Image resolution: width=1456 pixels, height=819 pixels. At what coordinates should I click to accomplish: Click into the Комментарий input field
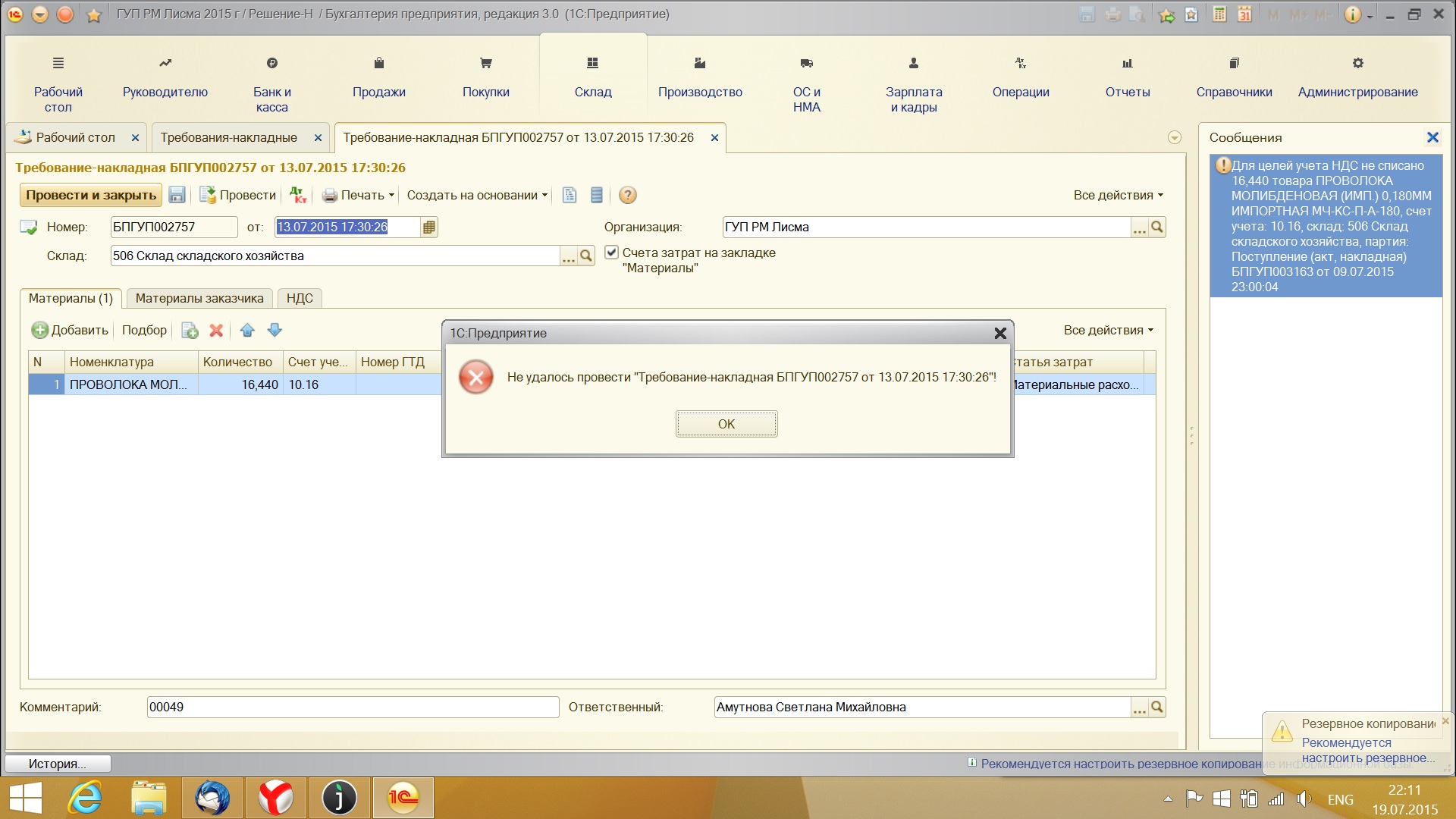tap(353, 707)
